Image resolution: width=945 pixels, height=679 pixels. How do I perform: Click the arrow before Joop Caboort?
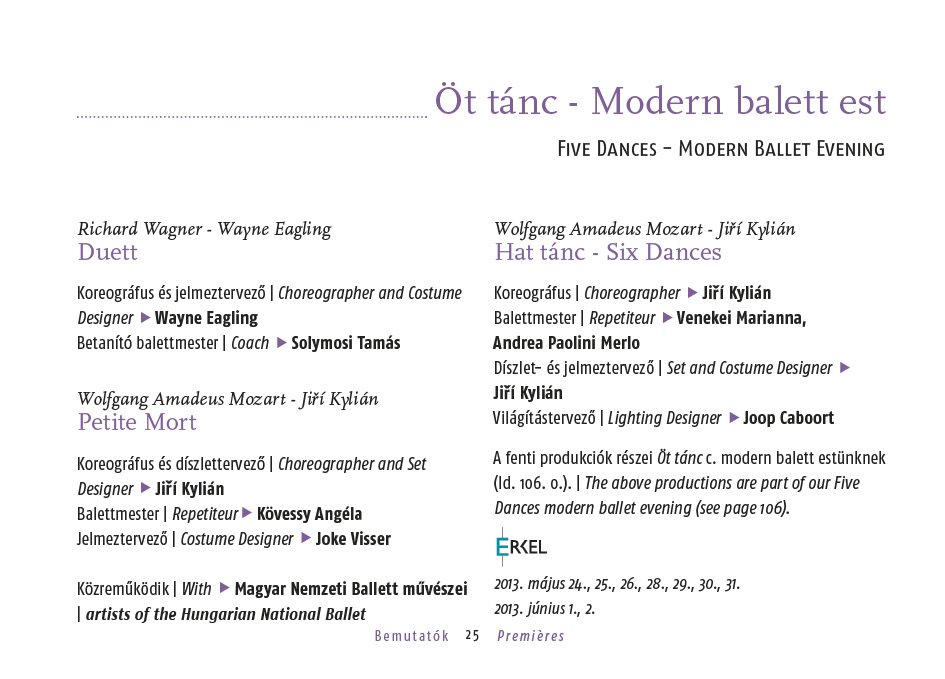[x=734, y=417]
